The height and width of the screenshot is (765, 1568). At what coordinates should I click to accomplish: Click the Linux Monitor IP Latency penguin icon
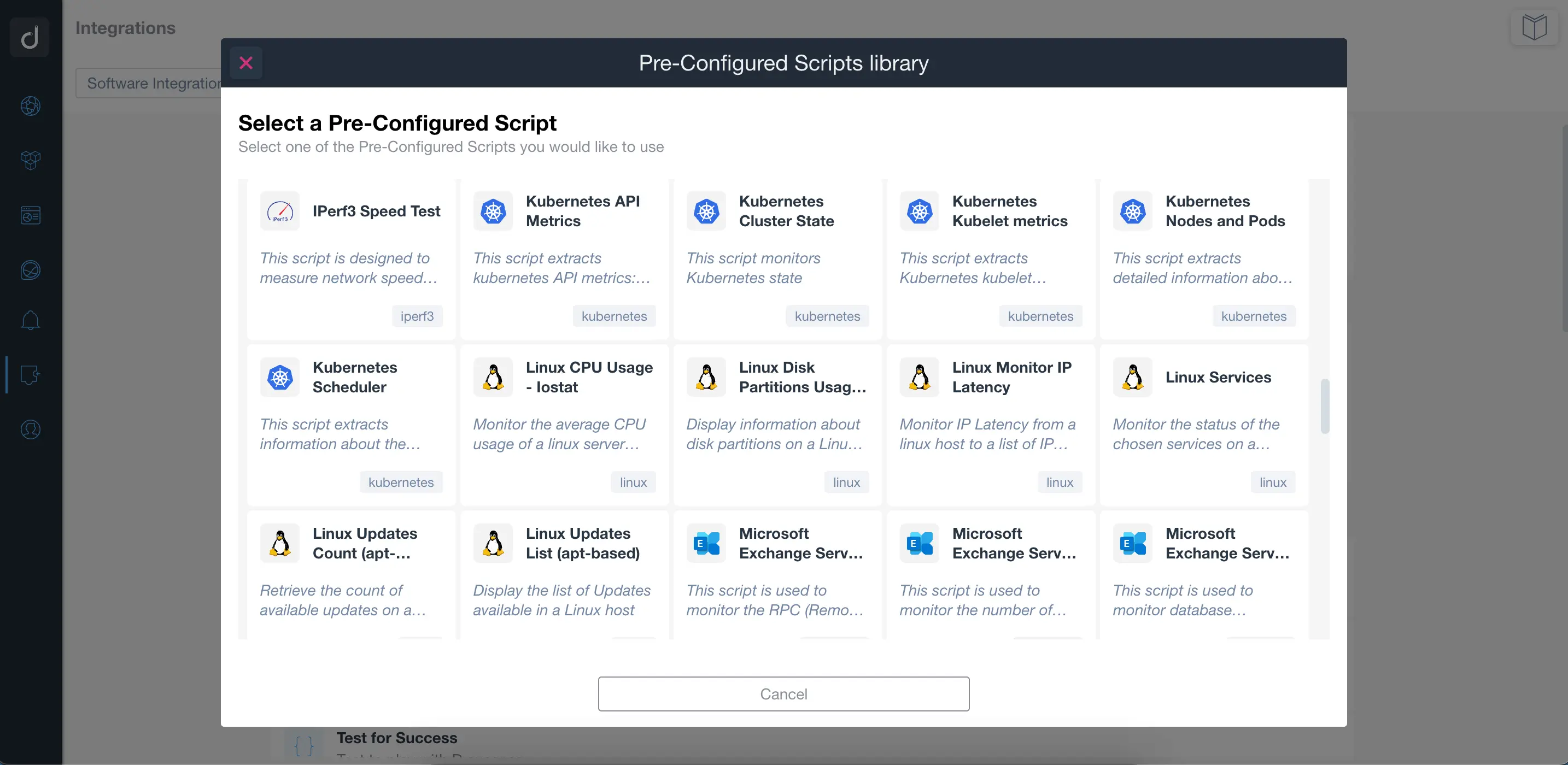919,378
